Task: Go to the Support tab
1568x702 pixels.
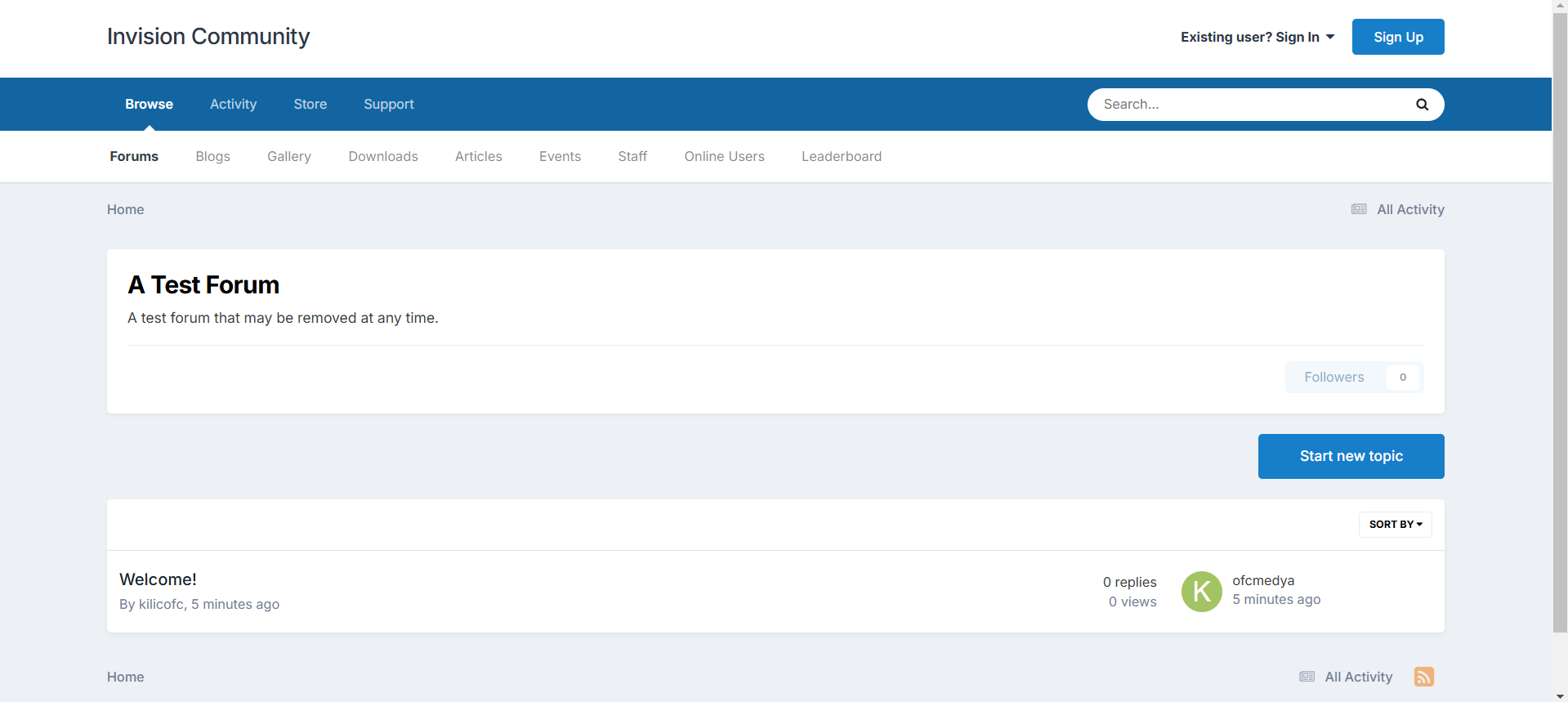Action: [389, 104]
